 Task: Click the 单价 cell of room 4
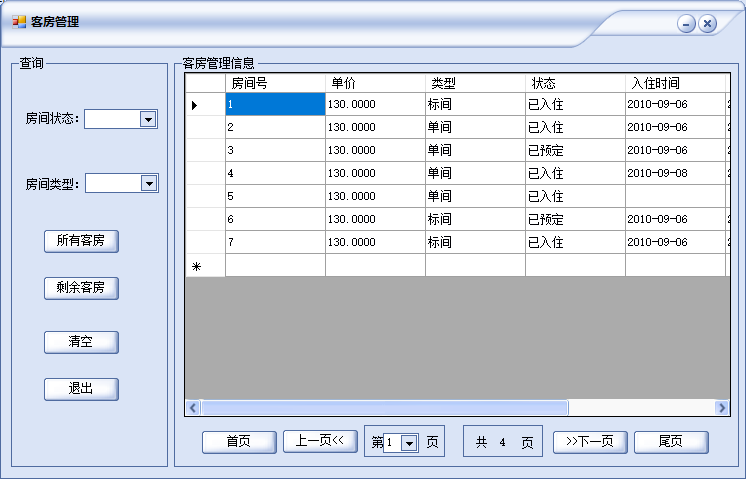click(x=375, y=173)
